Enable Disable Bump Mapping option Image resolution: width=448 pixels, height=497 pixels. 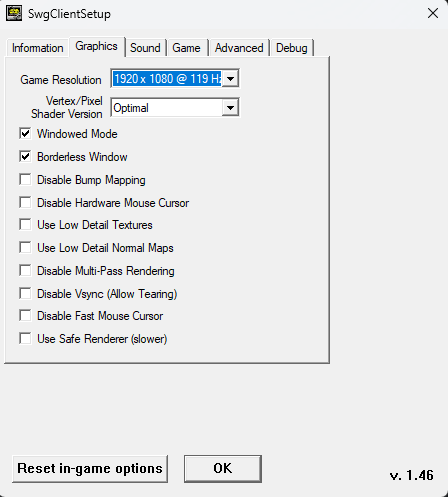tap(25, 180)
